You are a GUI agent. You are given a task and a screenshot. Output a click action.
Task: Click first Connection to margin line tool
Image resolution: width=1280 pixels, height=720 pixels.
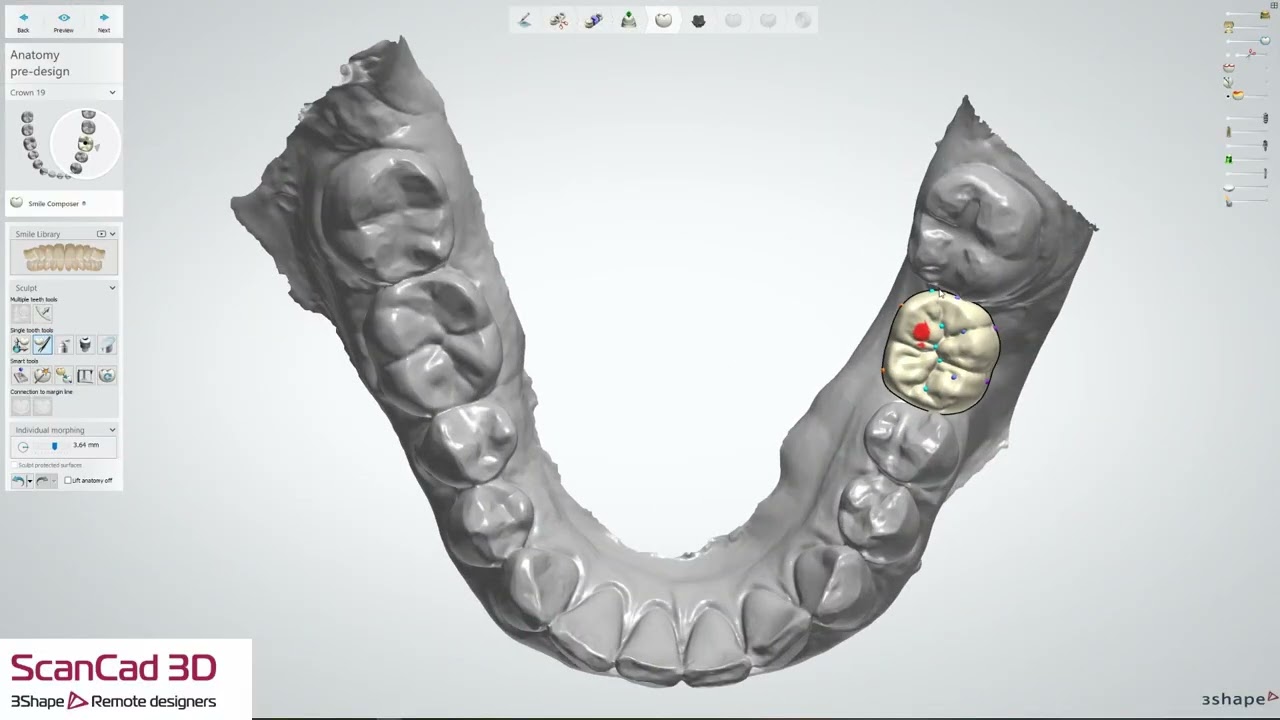21,406
